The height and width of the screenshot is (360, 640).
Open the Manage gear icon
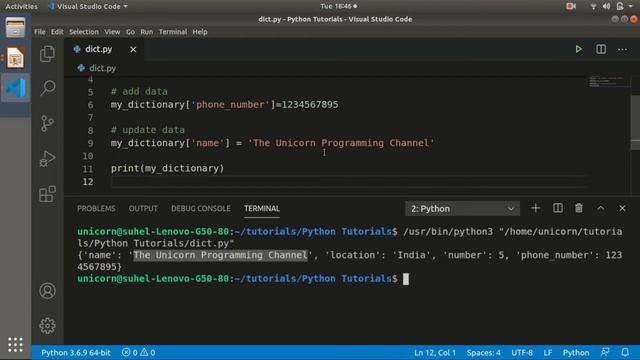click(x=47, y=326)
